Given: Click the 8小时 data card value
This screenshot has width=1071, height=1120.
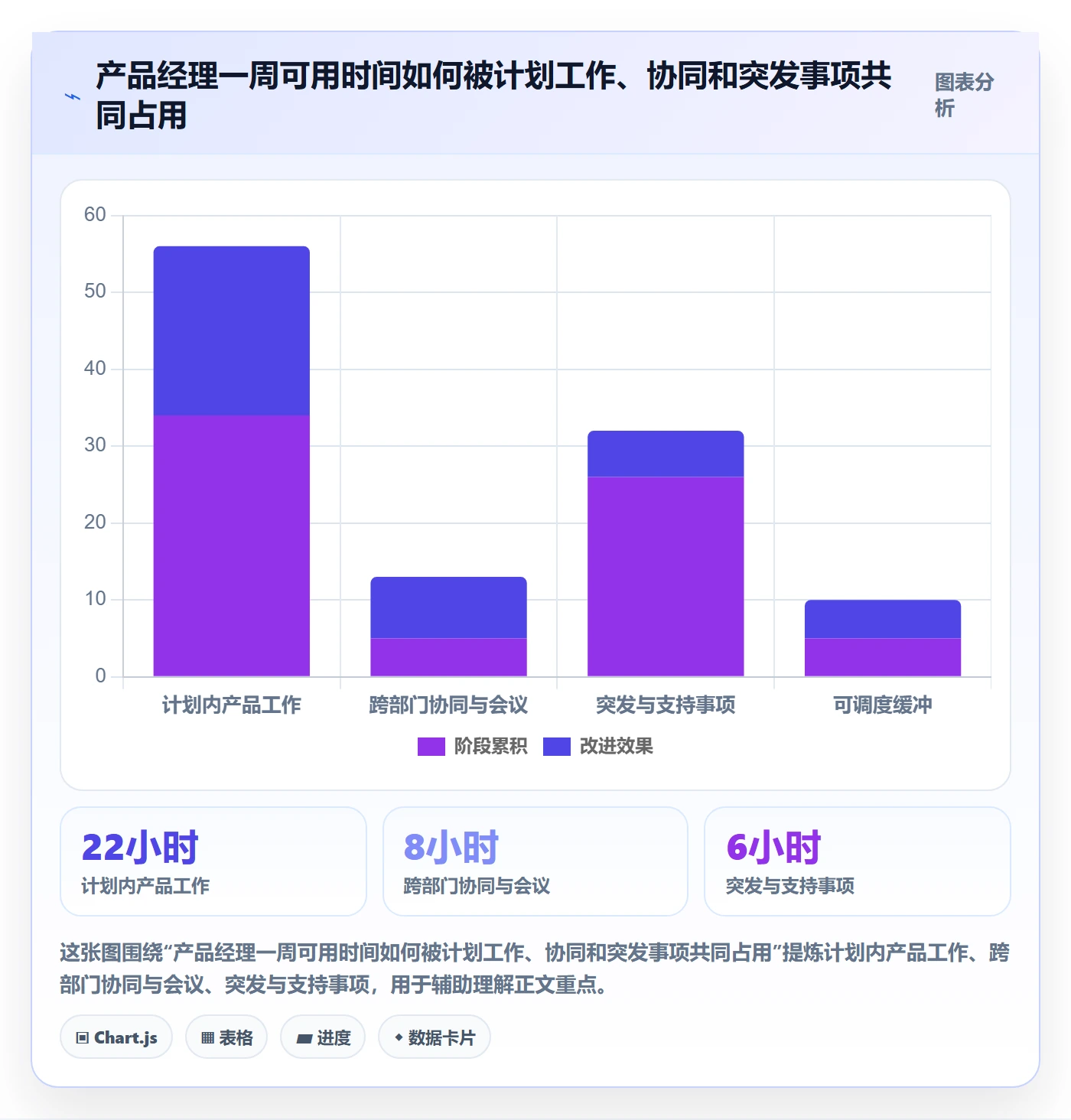Looking at the screenshot, I should (451, 847).
